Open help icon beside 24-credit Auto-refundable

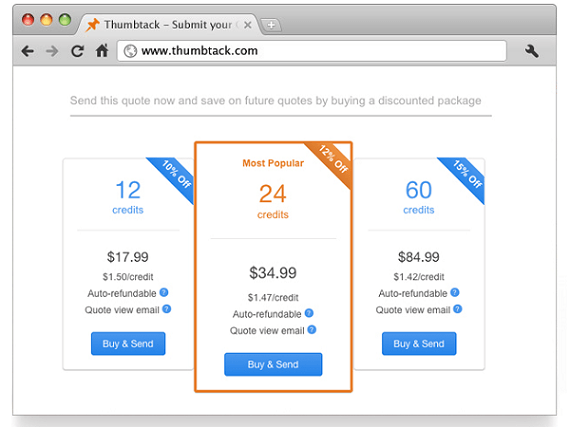tap(309, 313)
